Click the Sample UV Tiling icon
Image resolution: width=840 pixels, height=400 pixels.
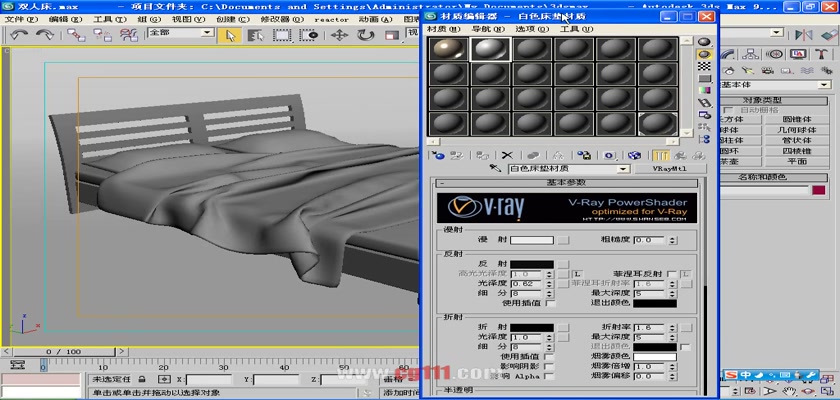[704, 79]
